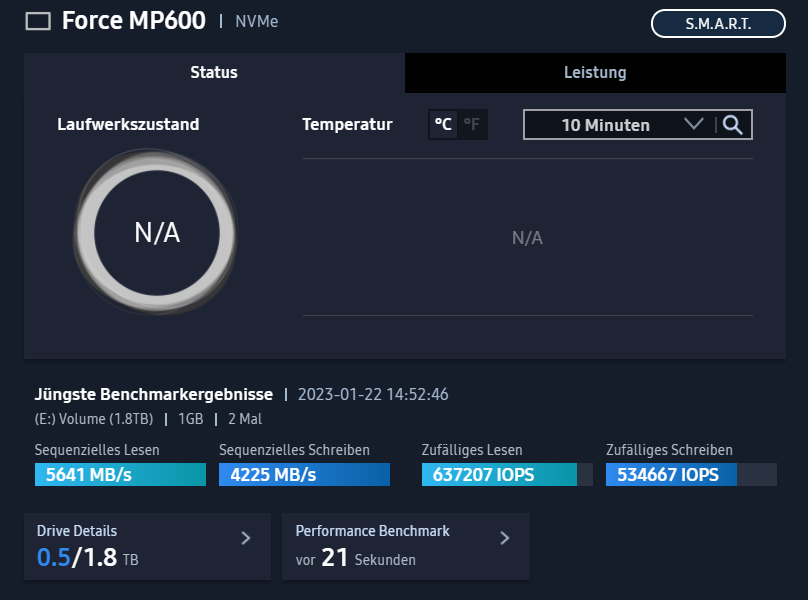Click the N/A temperature graph area
Viewport: 808px width, 600px height.
(528, 238)
